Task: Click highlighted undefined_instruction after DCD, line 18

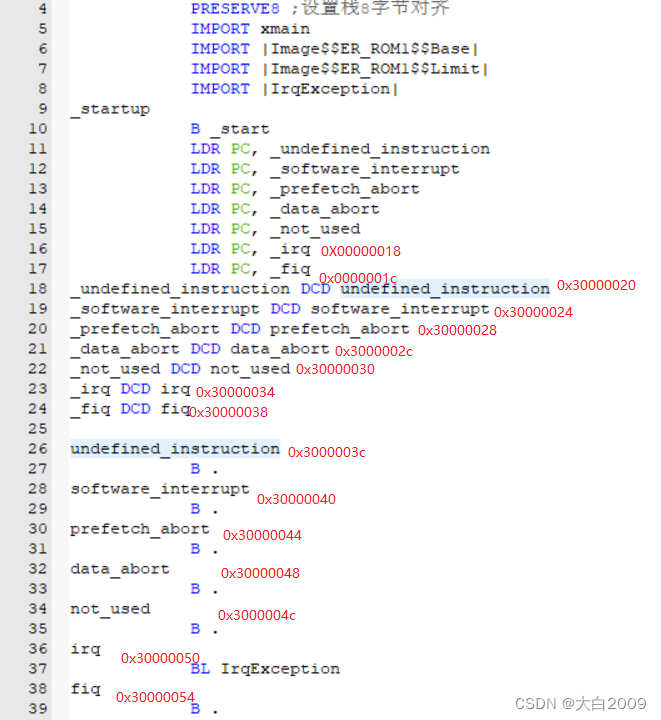Action: [445, 289]
